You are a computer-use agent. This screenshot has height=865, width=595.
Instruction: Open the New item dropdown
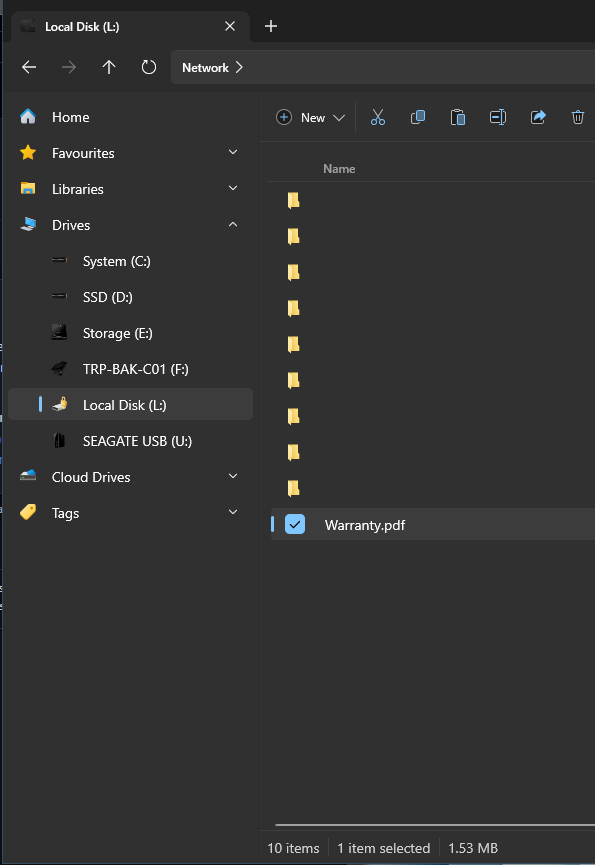[309, 117]
